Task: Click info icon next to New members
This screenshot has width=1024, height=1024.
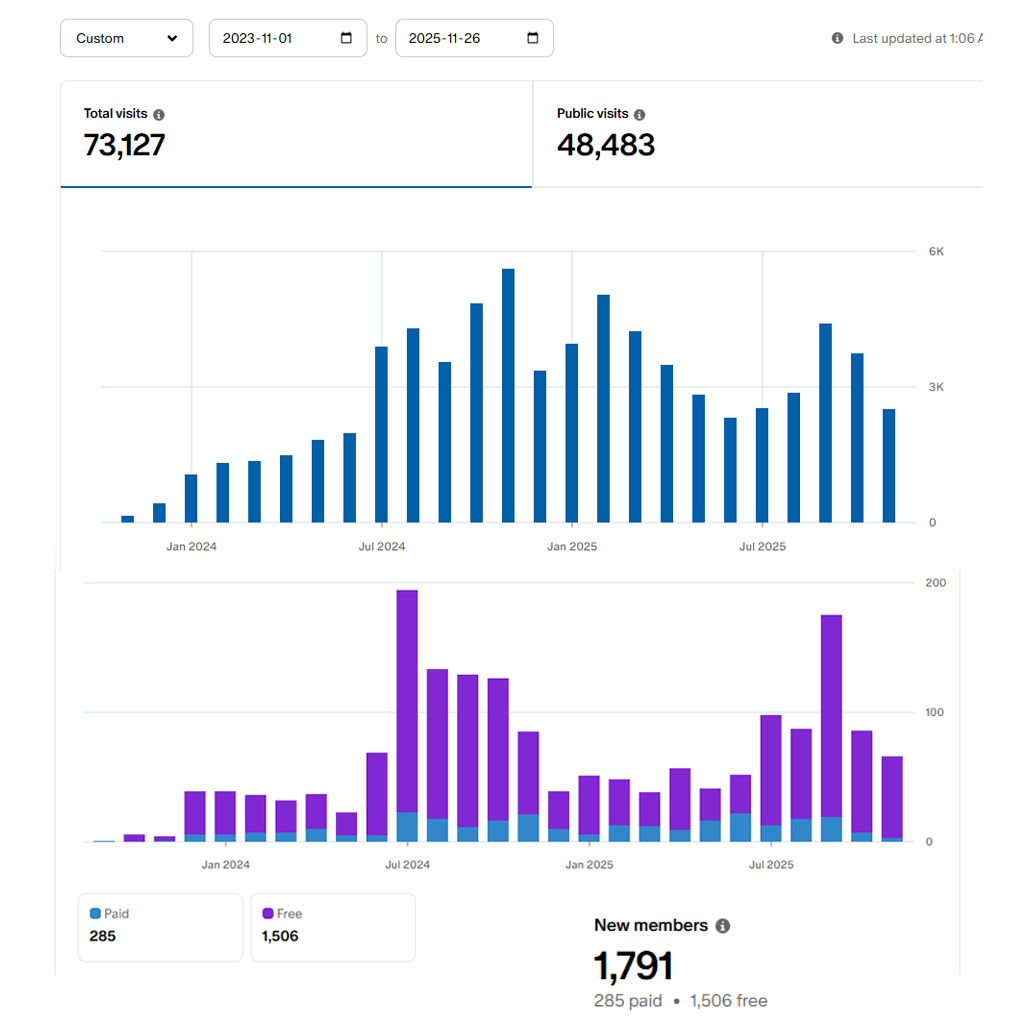Action: 723,926
